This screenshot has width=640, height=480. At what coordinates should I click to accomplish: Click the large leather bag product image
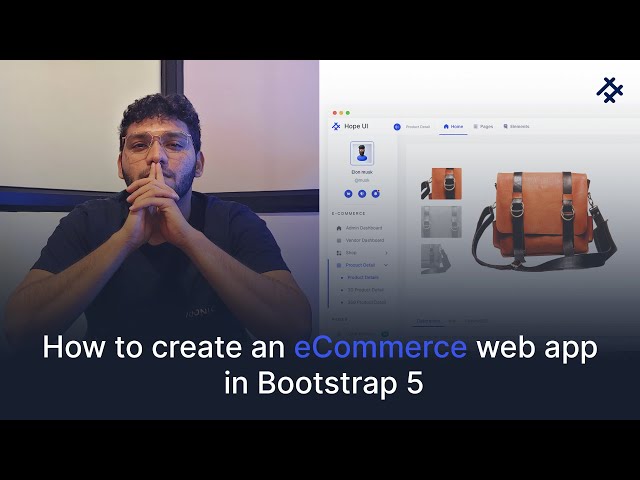click(544, 220)
